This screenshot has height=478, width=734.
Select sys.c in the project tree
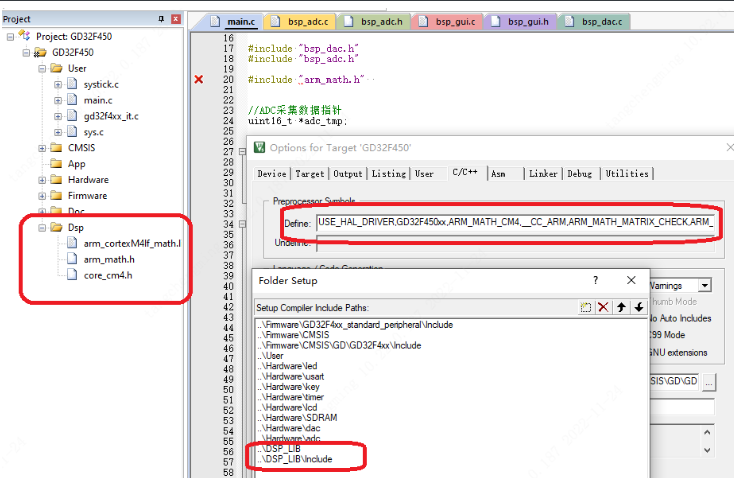click(94, 132)
